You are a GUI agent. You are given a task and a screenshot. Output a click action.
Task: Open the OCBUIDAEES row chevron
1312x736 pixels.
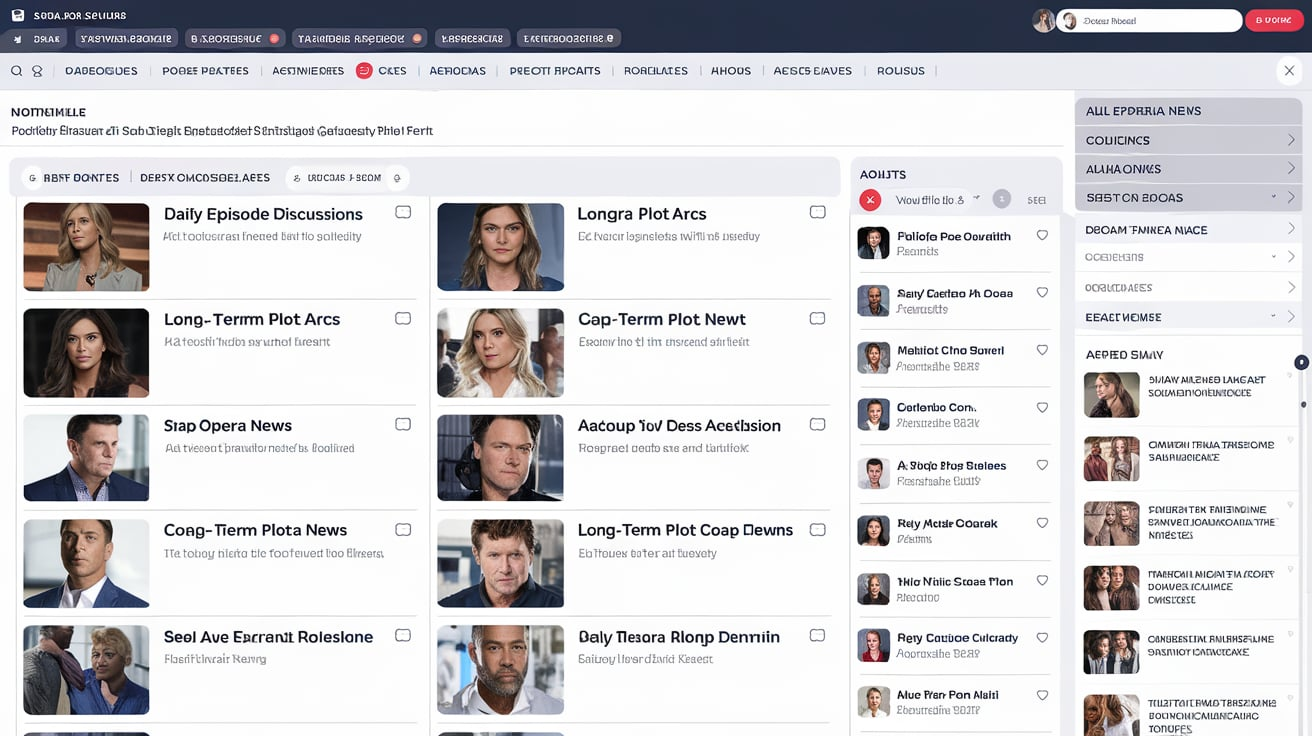tap(1291, 287)
